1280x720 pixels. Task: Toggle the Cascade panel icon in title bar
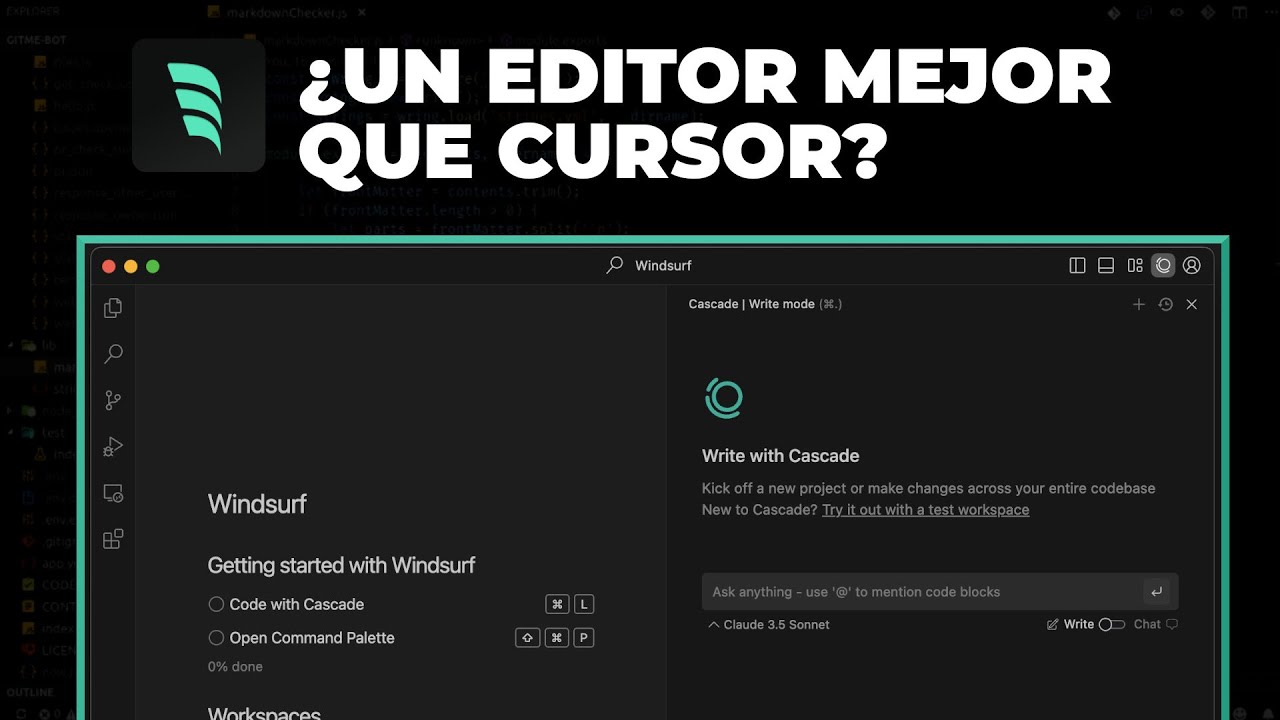tap(1163, 265)
